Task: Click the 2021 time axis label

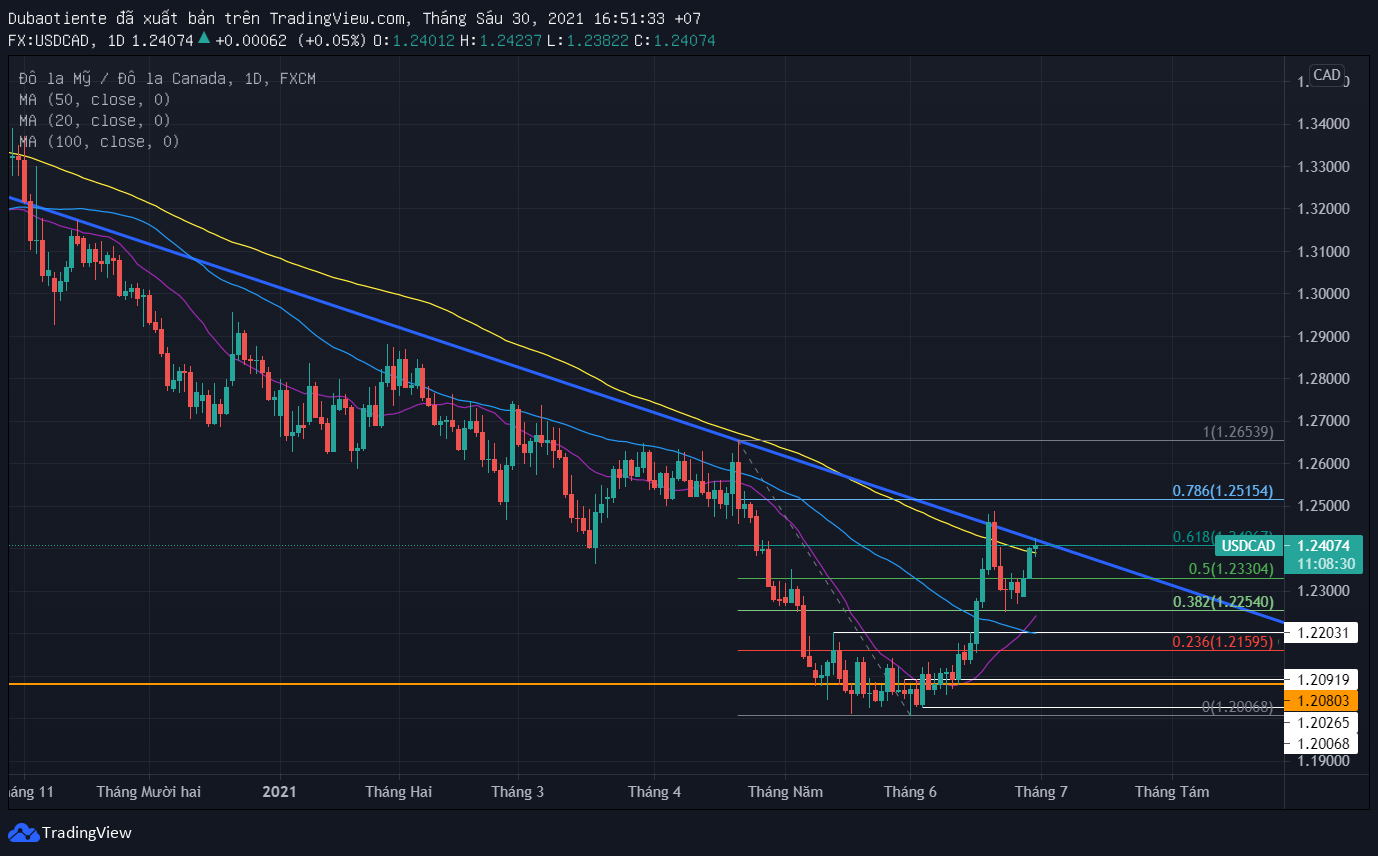Action: [x=279, y=792]
